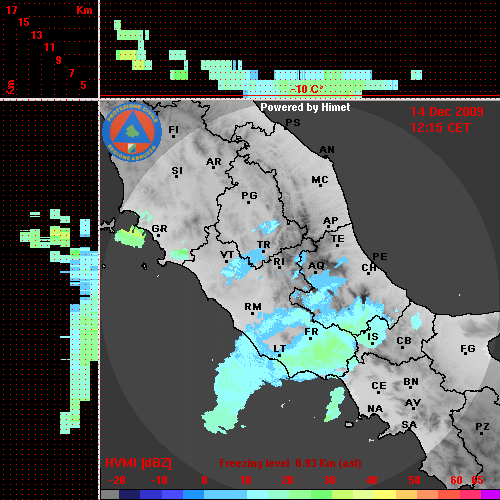This screenshot has height=500, width=500.
Task: Click the TE city label
Action: pyautogui.click(x=337, y=239)
